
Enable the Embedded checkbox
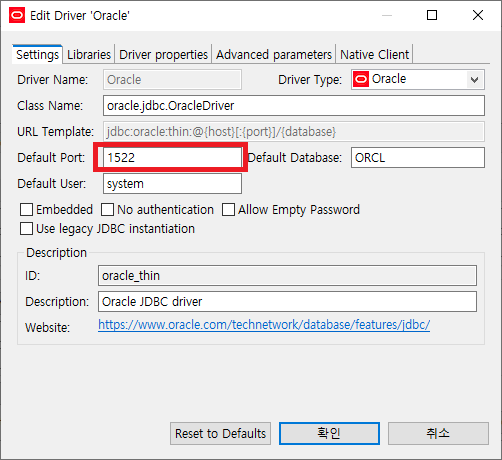[x=26, y=210]
